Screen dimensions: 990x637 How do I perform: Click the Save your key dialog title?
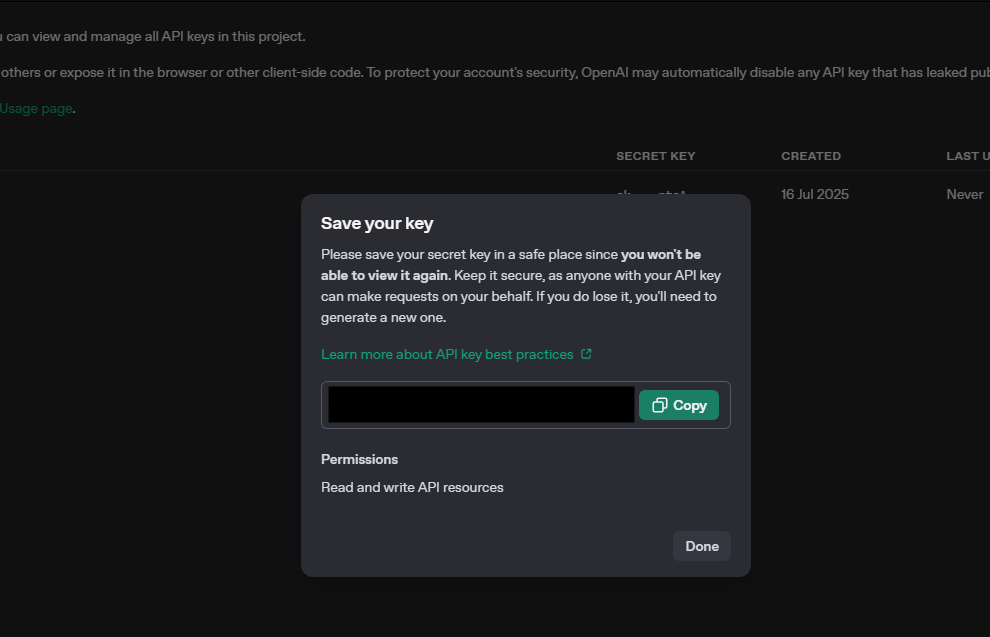(x=377, y=223)
